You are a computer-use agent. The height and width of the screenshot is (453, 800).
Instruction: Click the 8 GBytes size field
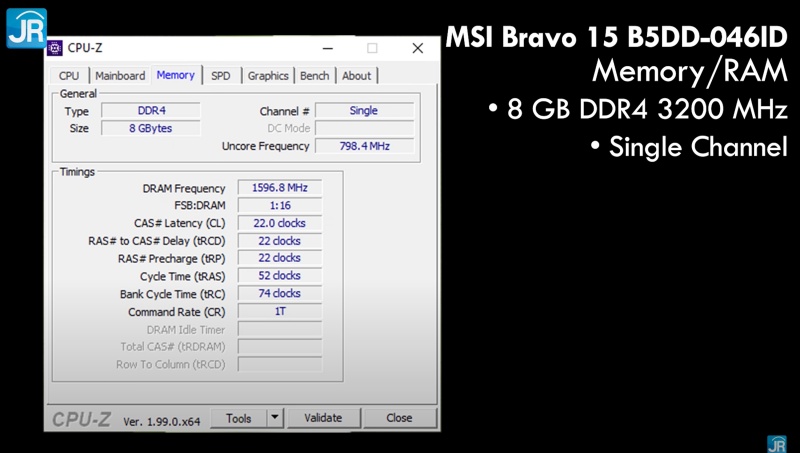pyautogui.click(x=151, y=128)
